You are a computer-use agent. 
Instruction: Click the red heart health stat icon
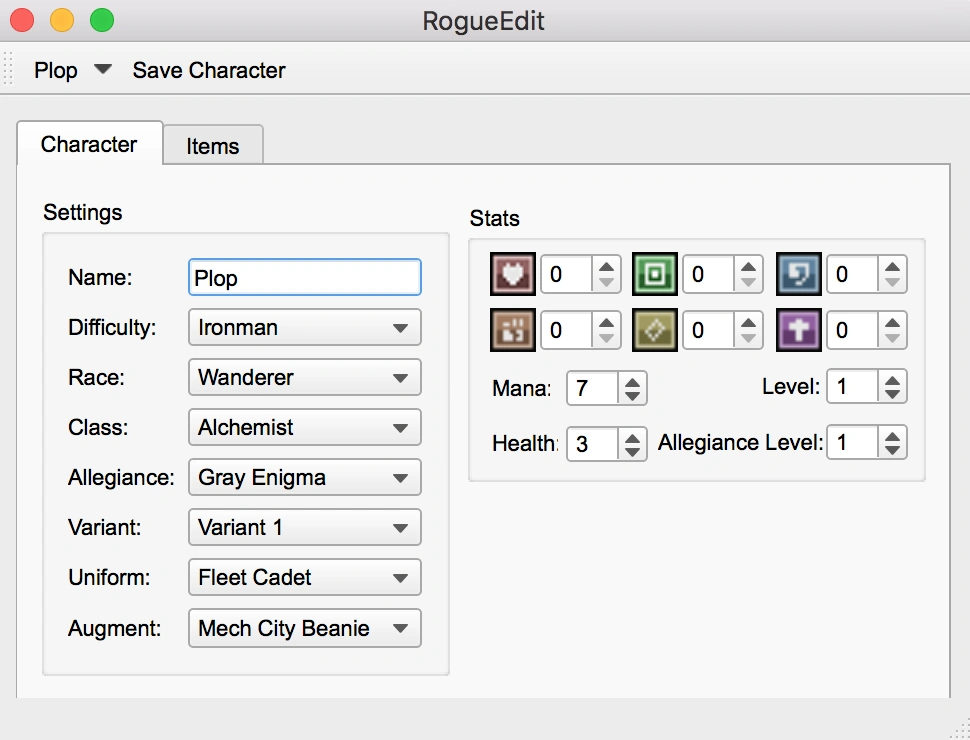[512, 274]
